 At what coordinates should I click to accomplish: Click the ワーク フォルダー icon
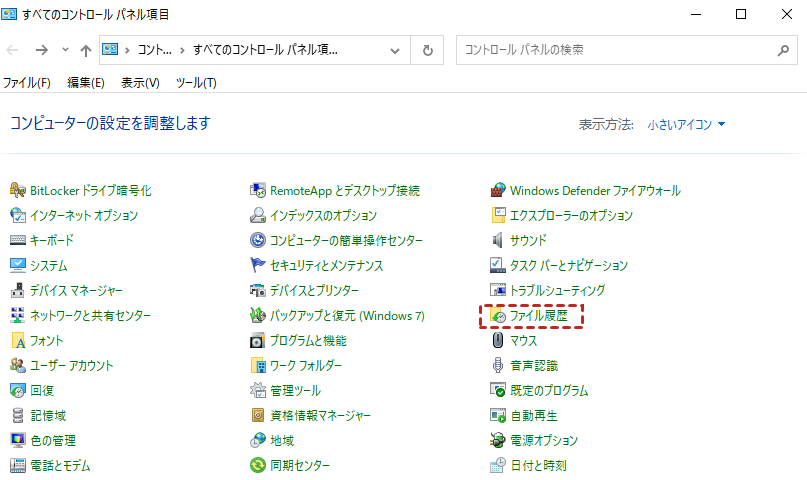[x=258, y=365]
